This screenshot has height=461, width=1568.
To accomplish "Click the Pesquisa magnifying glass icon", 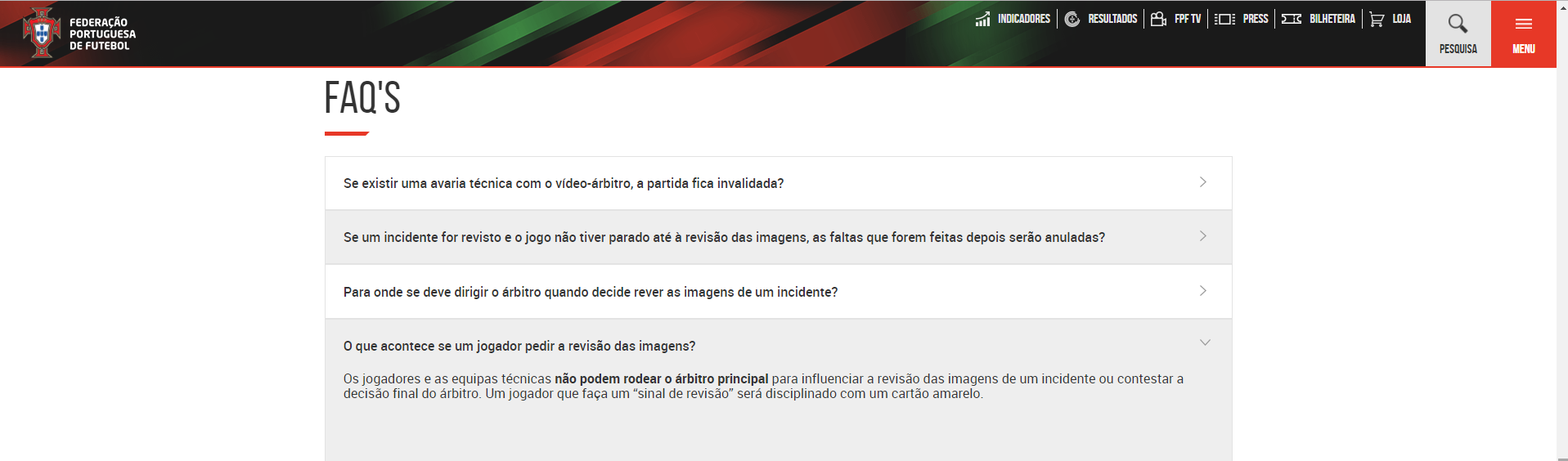I will (x=1458, y=24).
